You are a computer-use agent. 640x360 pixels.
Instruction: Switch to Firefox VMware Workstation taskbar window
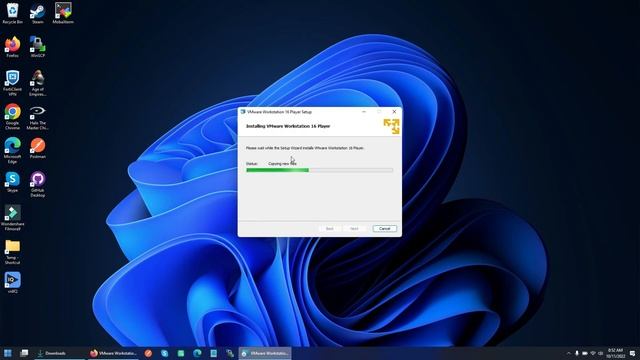113,353
